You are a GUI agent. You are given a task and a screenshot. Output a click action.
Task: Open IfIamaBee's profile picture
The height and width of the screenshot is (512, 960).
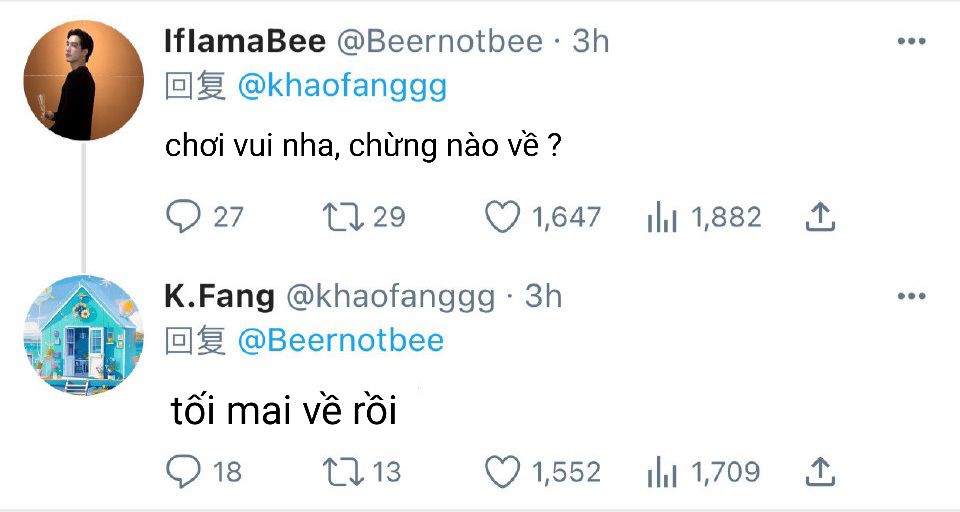point(83,80)
